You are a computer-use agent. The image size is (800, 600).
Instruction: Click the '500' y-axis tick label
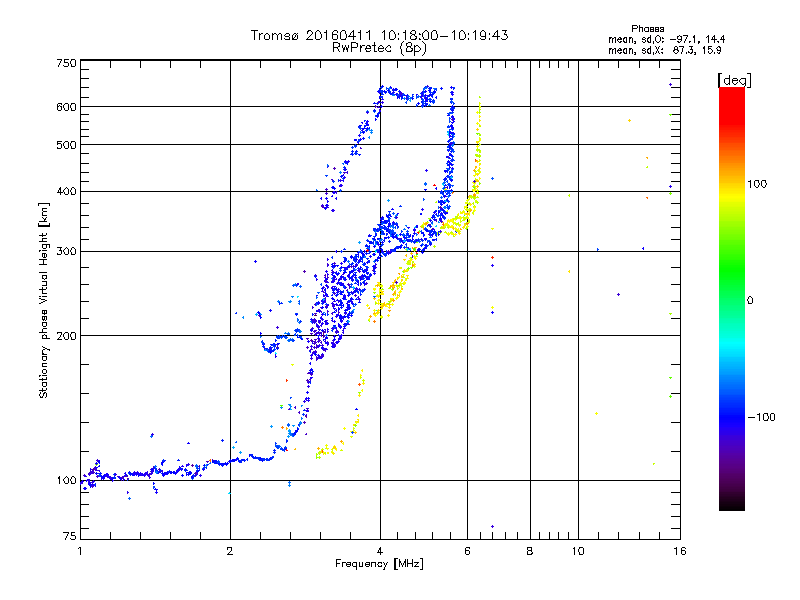(x=67, y=145)
